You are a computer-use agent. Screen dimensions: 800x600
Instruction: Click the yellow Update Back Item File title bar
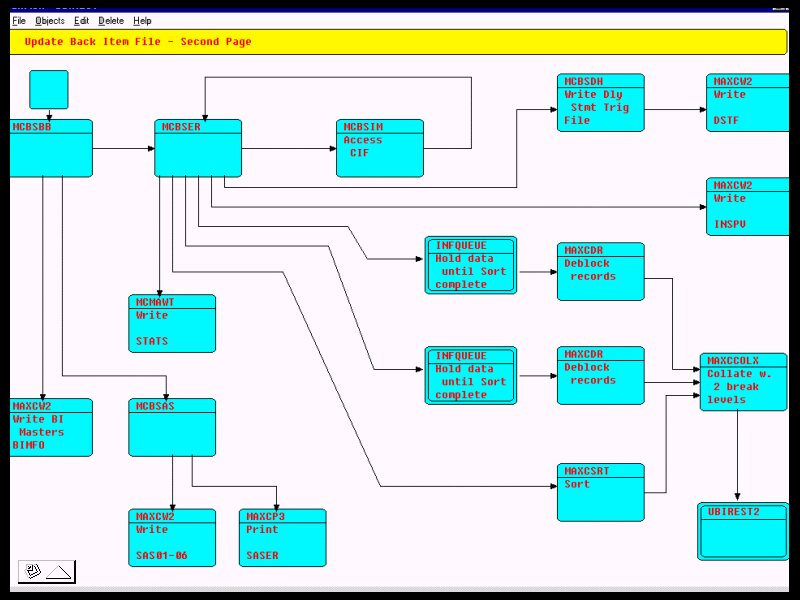pyautogui.click(x=398, y=42)
